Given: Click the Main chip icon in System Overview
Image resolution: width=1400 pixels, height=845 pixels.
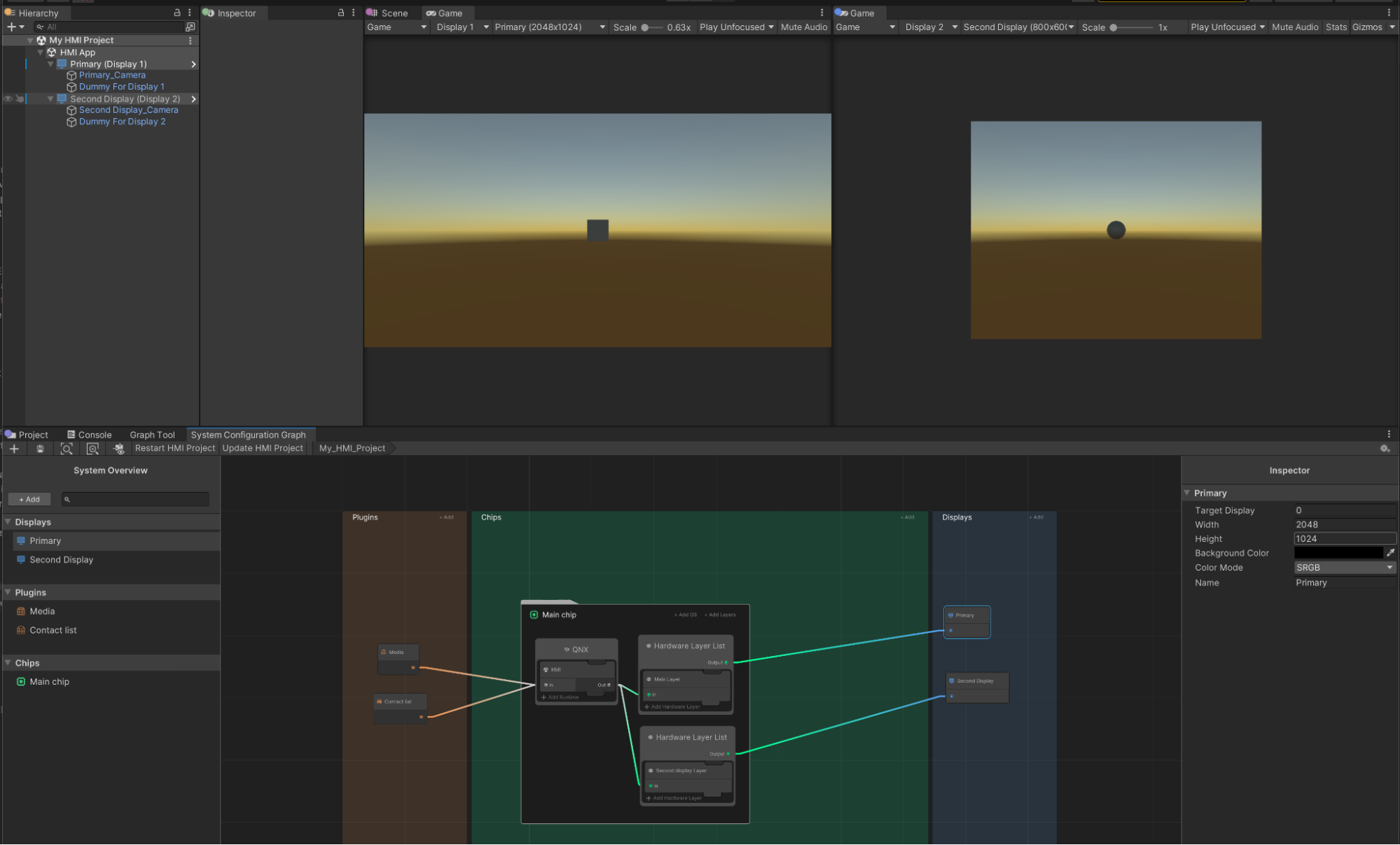Looking at the screenshot, I should (x=21, y=682).
